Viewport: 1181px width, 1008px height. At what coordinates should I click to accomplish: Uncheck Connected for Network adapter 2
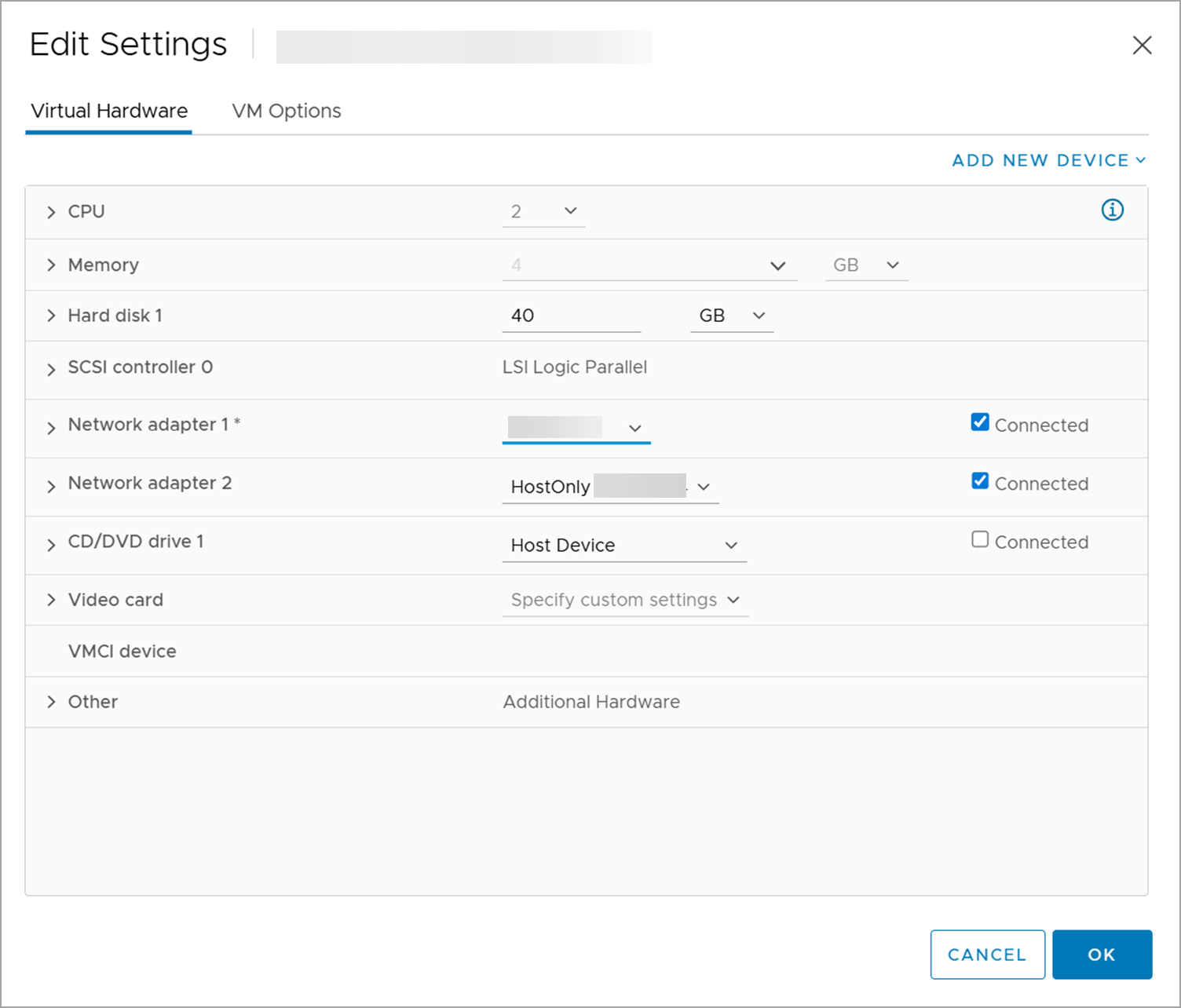[x=980, y=480]
